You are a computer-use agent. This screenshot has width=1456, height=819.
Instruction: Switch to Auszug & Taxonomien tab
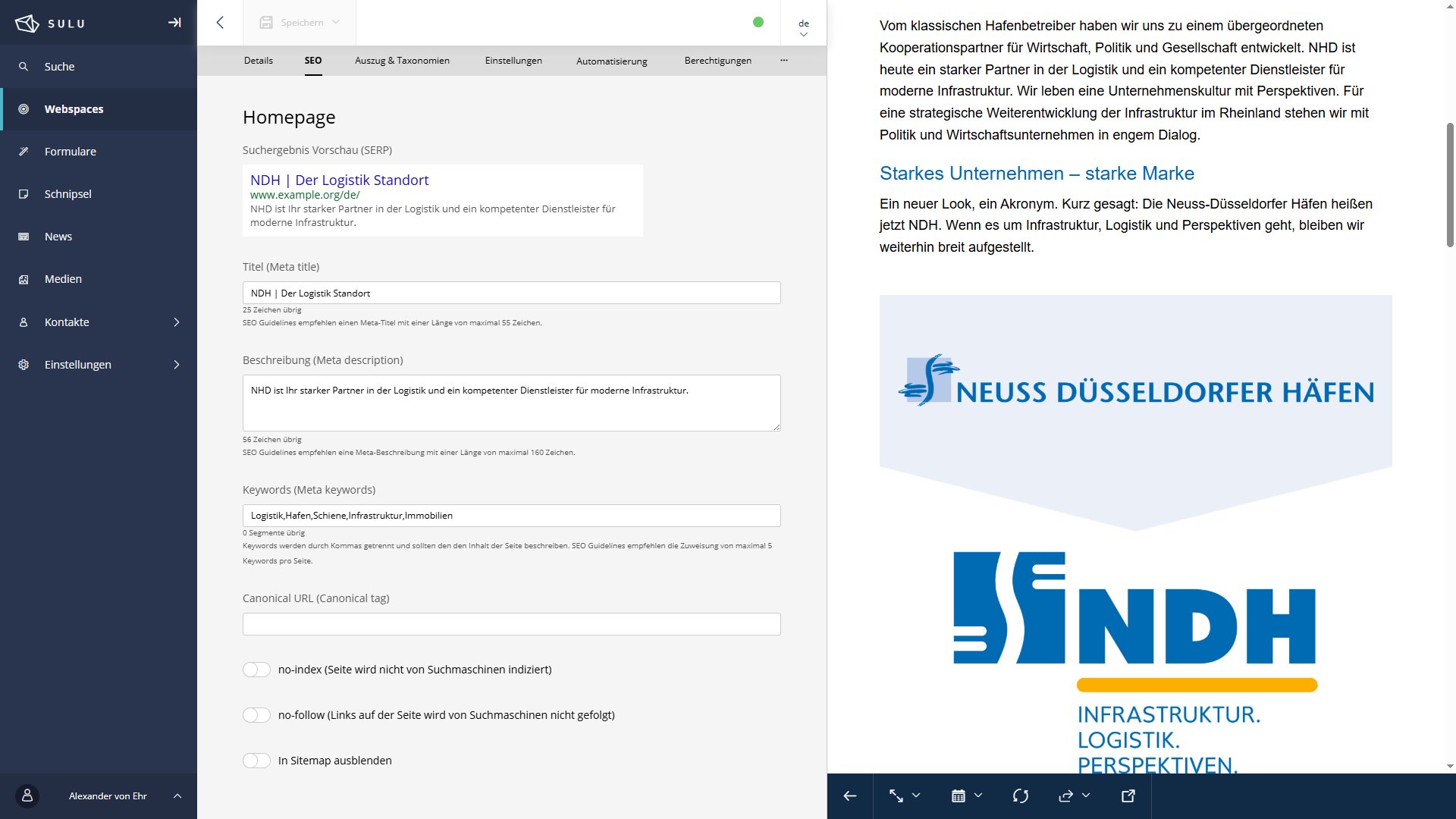click(402, 61)
